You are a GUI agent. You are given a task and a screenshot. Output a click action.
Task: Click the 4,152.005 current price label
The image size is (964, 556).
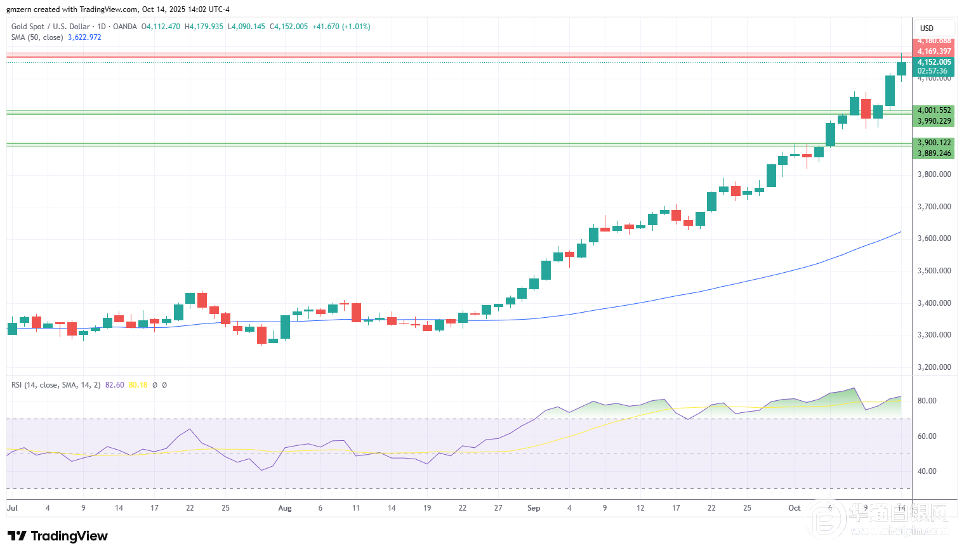(935, 62)
